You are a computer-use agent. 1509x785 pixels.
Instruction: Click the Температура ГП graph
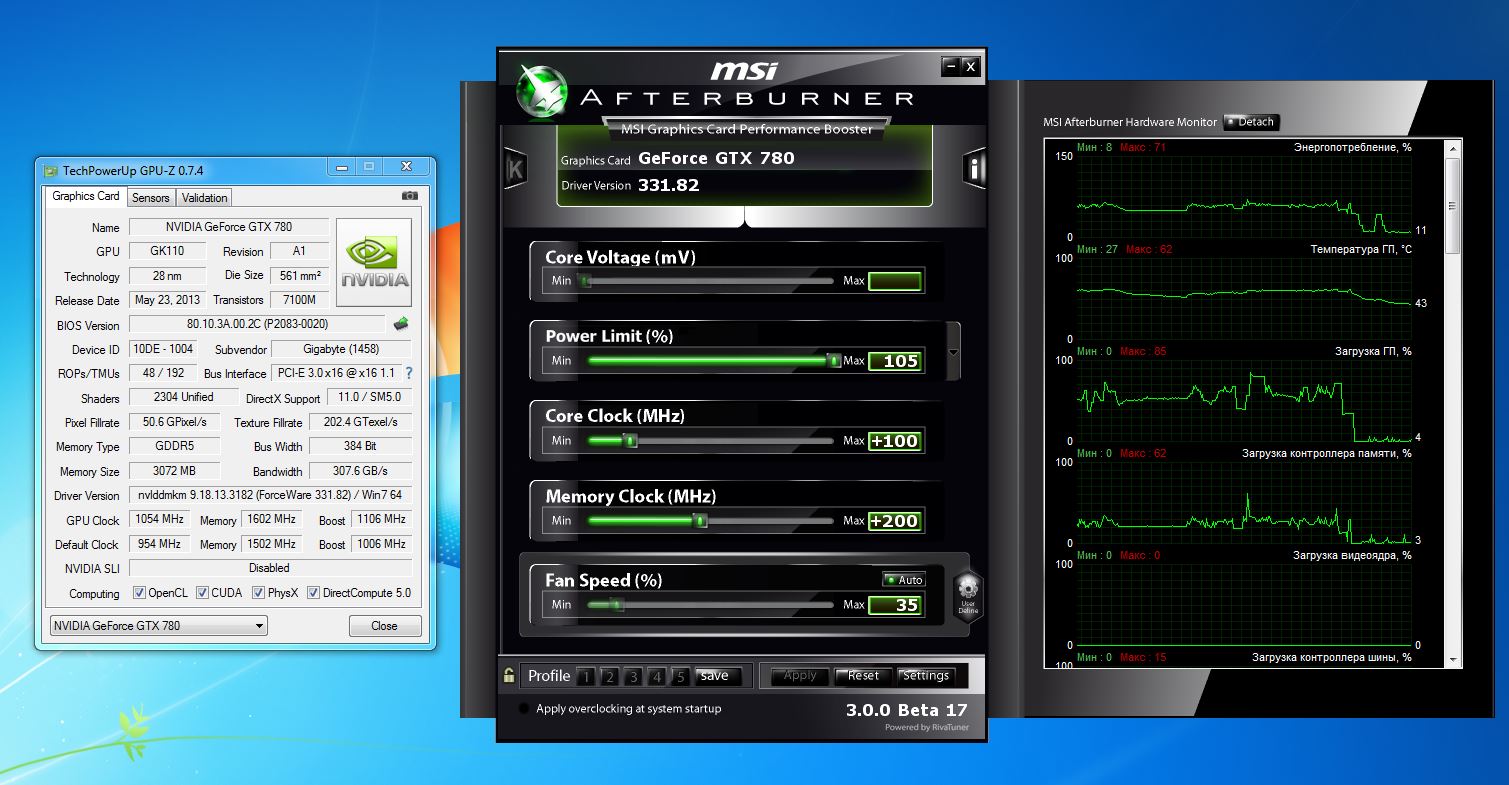tap(1245, 298)
